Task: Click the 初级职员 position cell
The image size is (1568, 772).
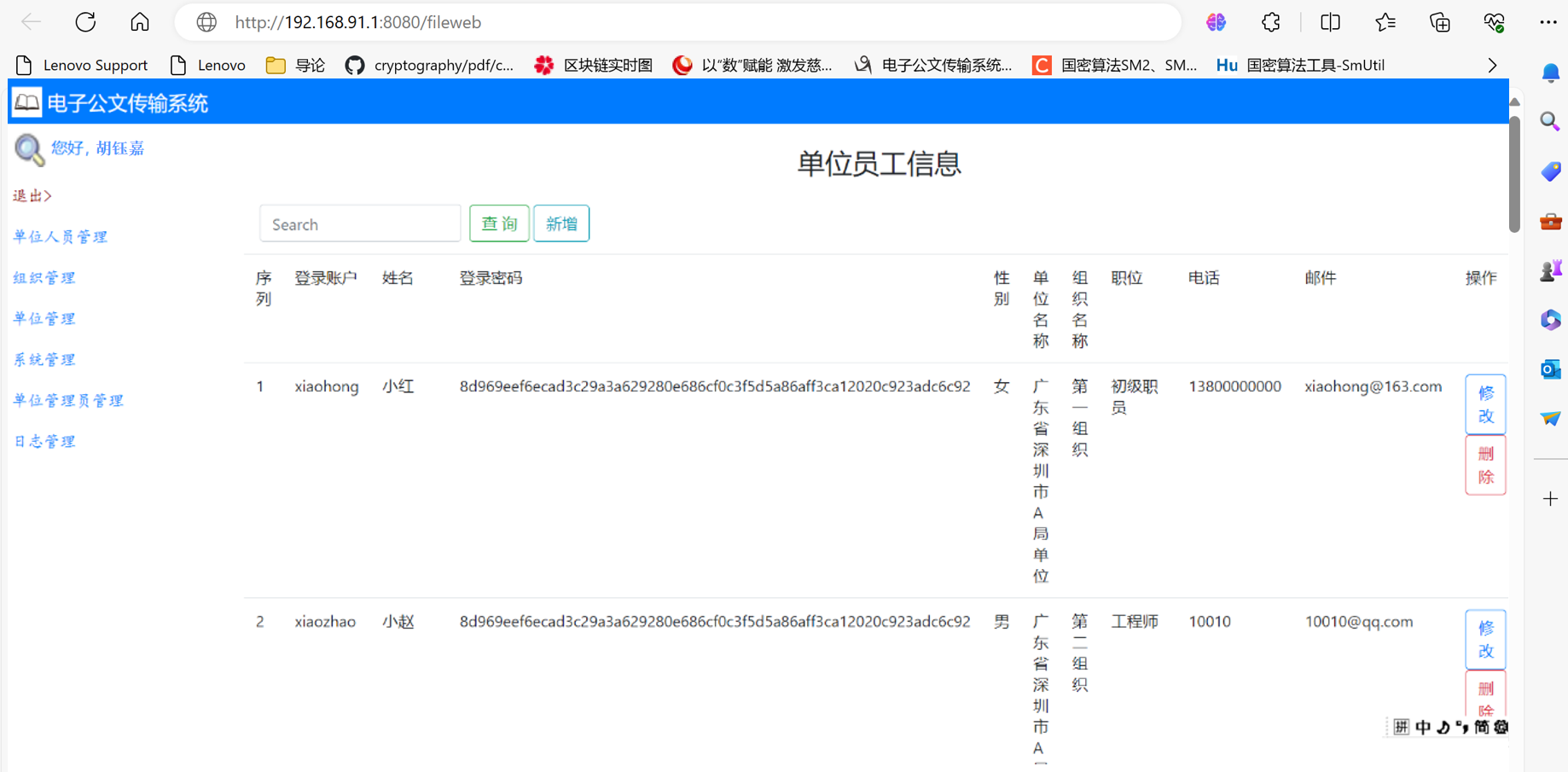Action: 1134,397
